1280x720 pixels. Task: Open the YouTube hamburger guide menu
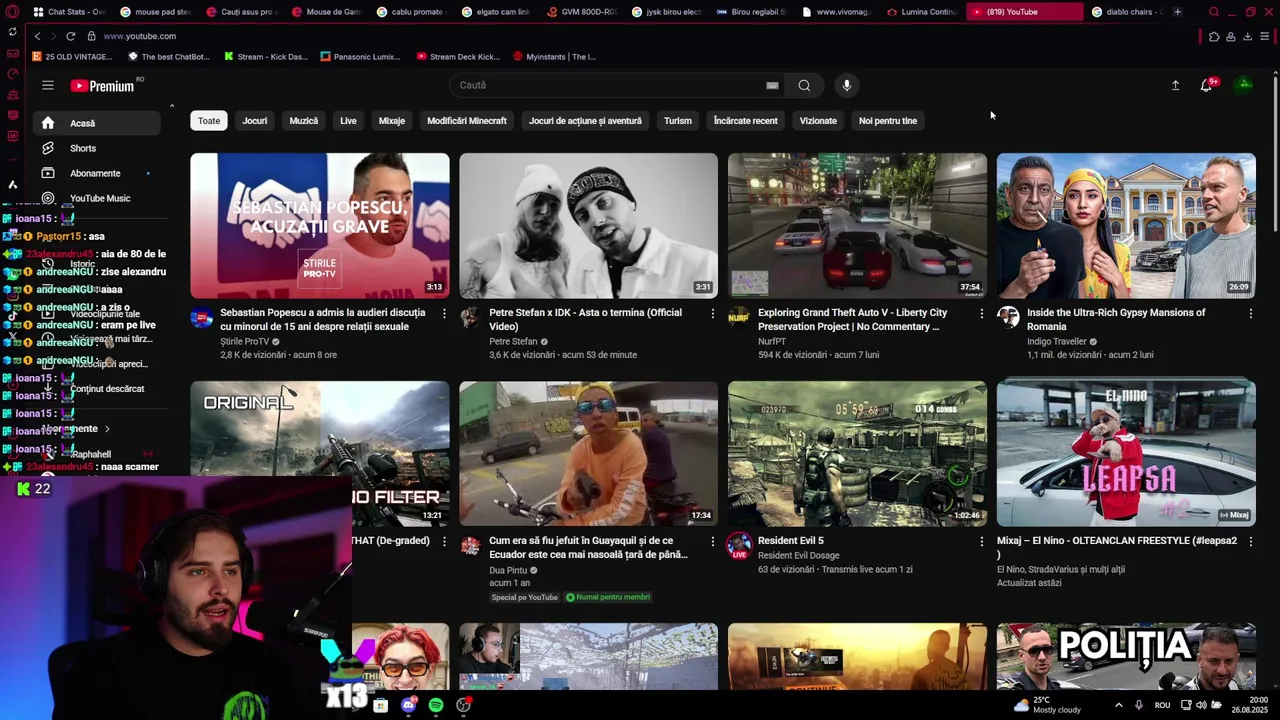tap(47, 85)
